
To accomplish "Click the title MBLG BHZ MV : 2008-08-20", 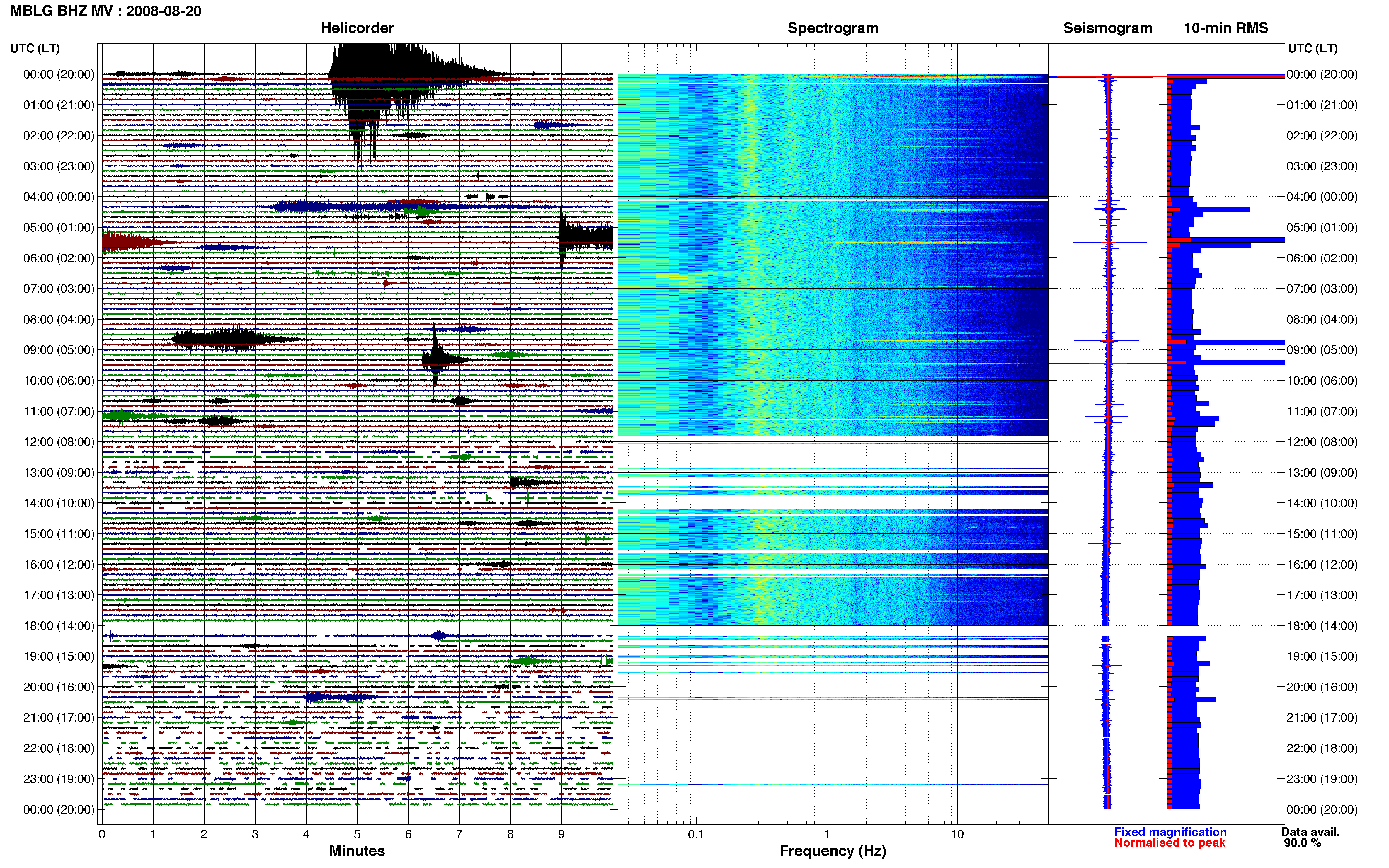I will tap(106, 11).
